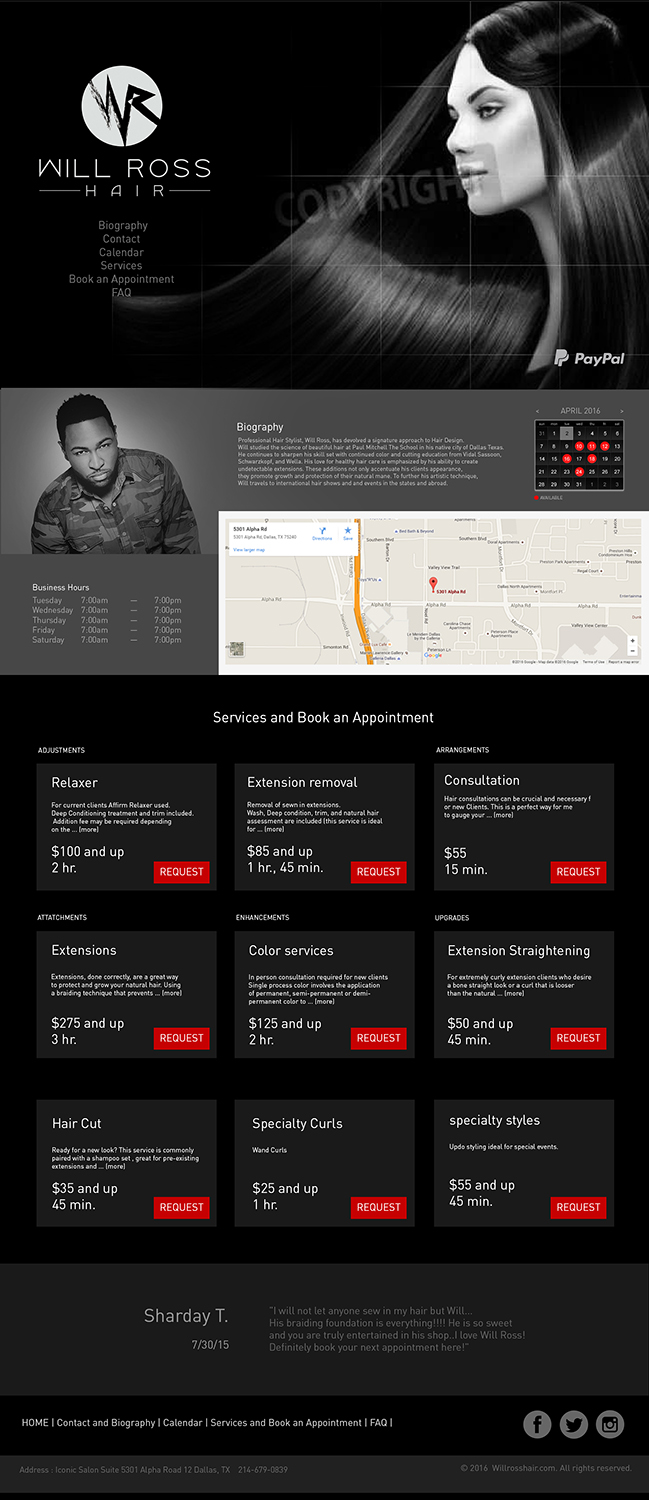This screenshot has height=1500, width=649.
Task: Open Contact in the top navigation
Action: pos(122,239)
